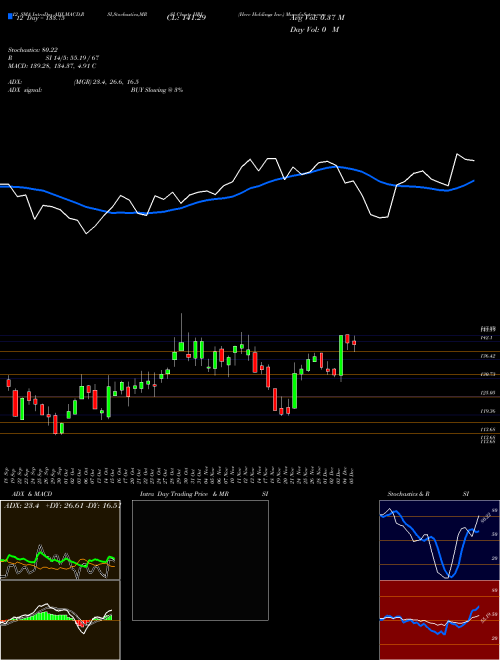Screen dimensions: 500x660
Task: Select the 'ADX: 23.4 +DY: 26.61' header text
Action: [x=45, y=506]
